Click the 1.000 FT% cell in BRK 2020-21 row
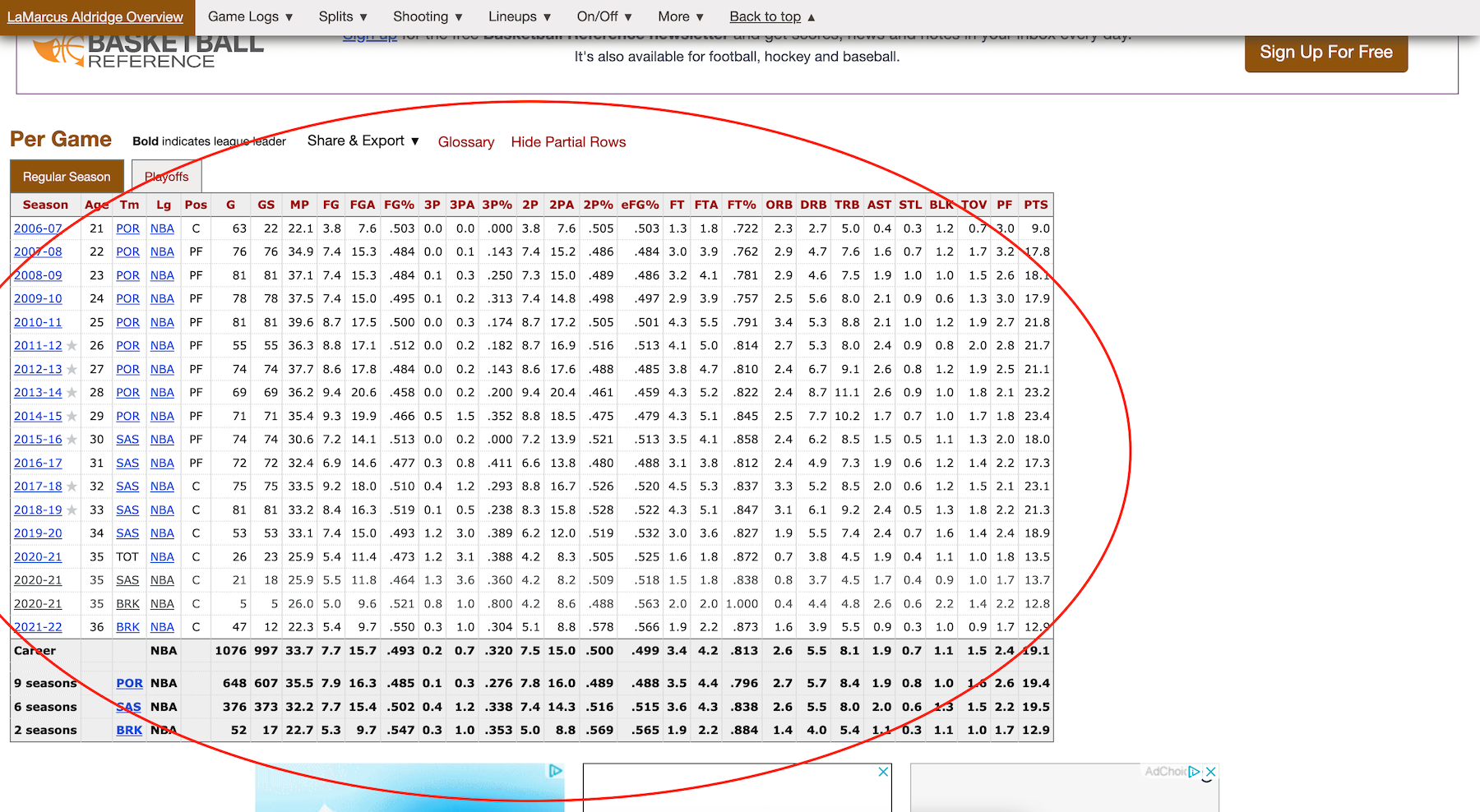The width and height of the screenshot is (1480, 812). [742, 604]
